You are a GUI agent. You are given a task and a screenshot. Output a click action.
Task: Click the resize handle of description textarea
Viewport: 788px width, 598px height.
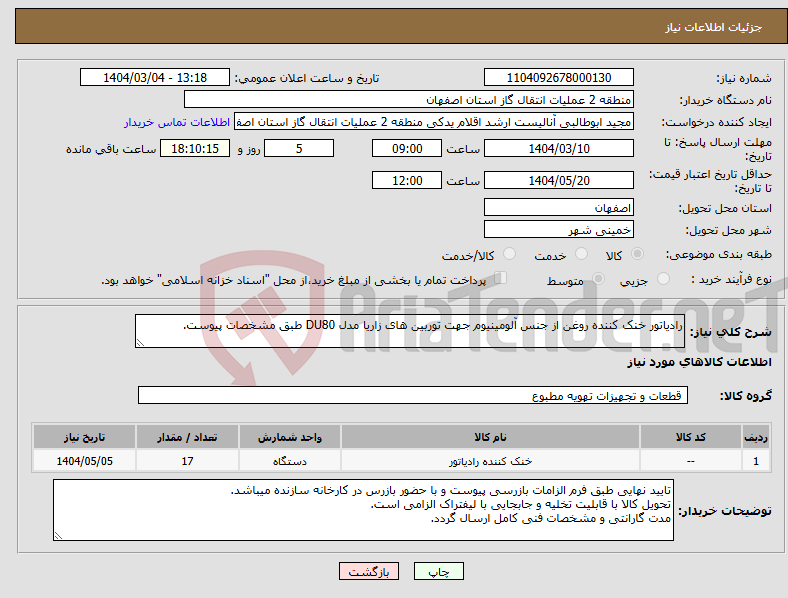pos(140,343)
